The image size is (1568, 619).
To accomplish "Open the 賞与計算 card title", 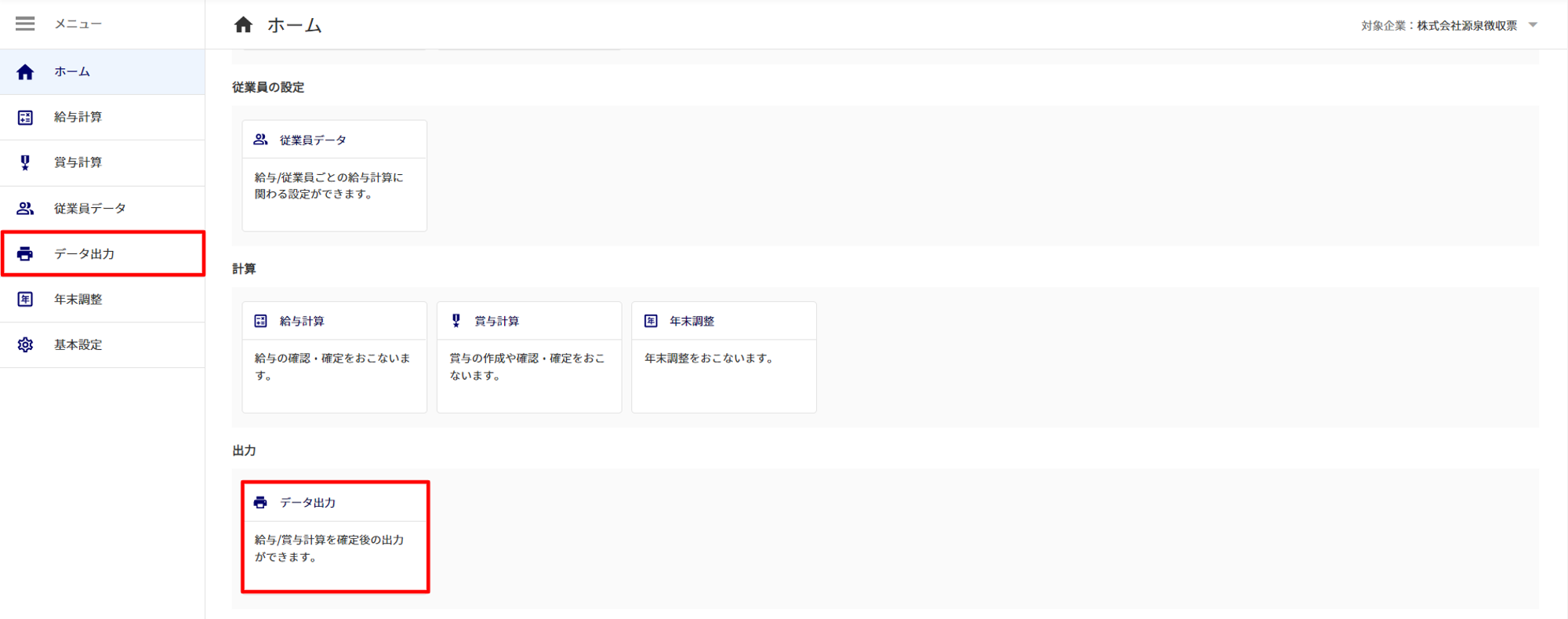I will pos(497,322).
